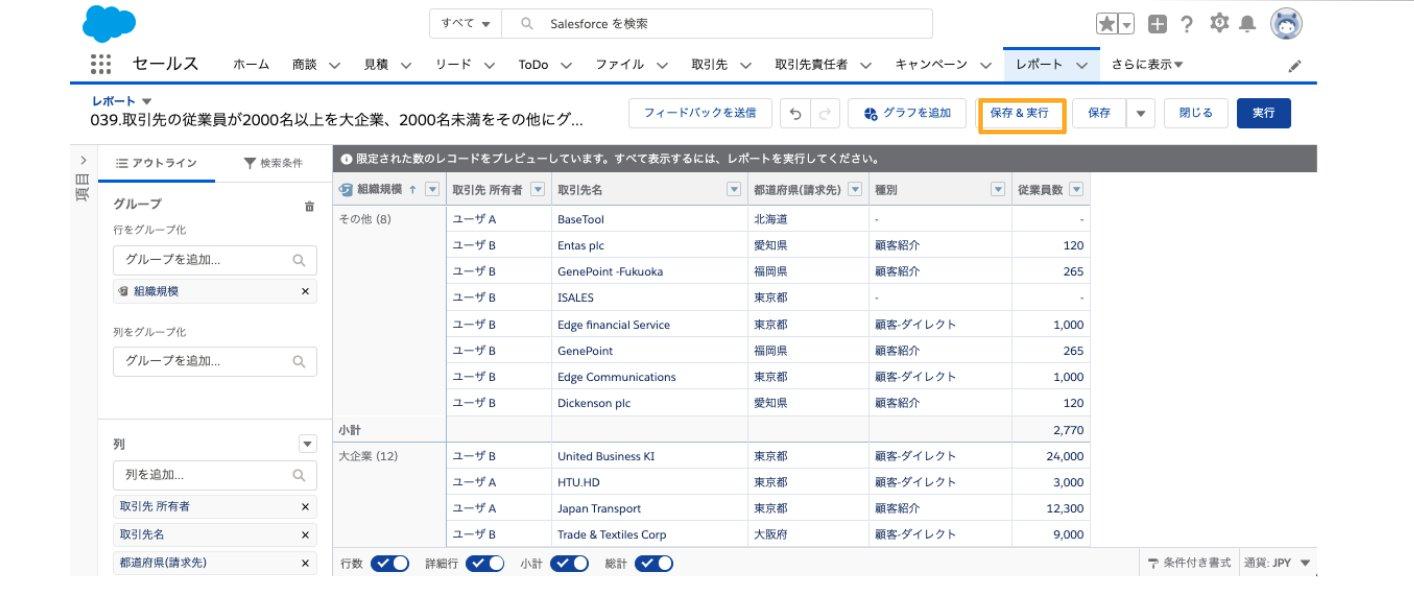
Task: Click the グラフを追加 button
Action: pos(907,113)
